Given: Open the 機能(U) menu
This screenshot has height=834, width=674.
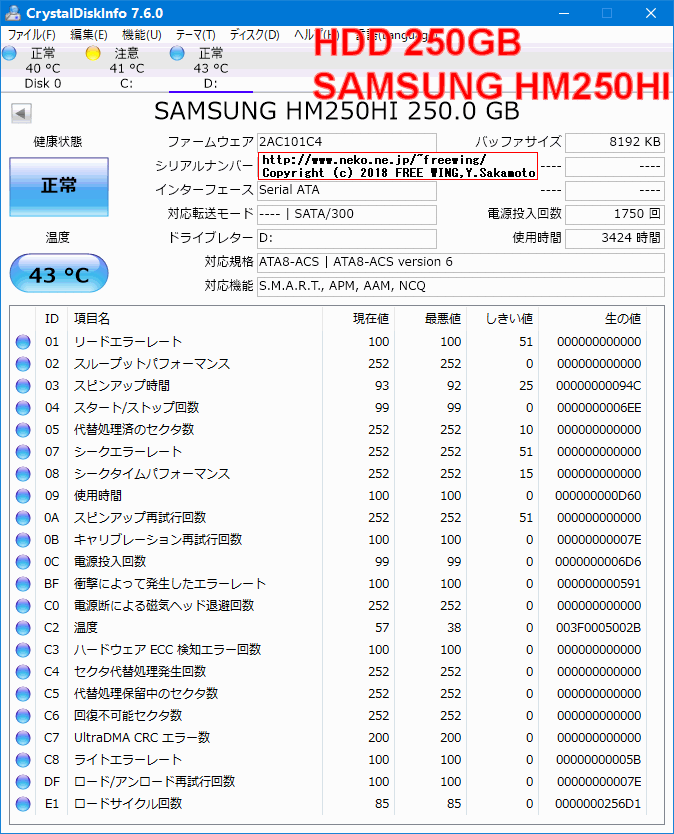Looking at the screenshot, I should 142,35.
